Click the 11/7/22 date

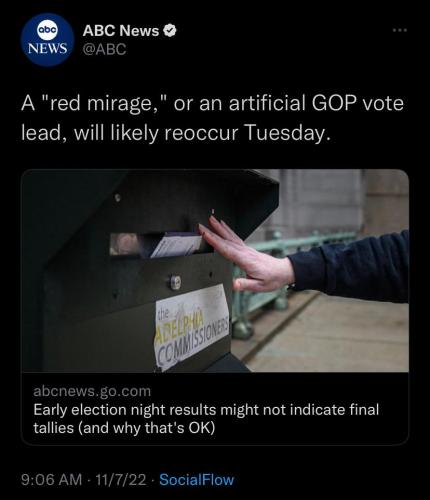click(121, 480)
